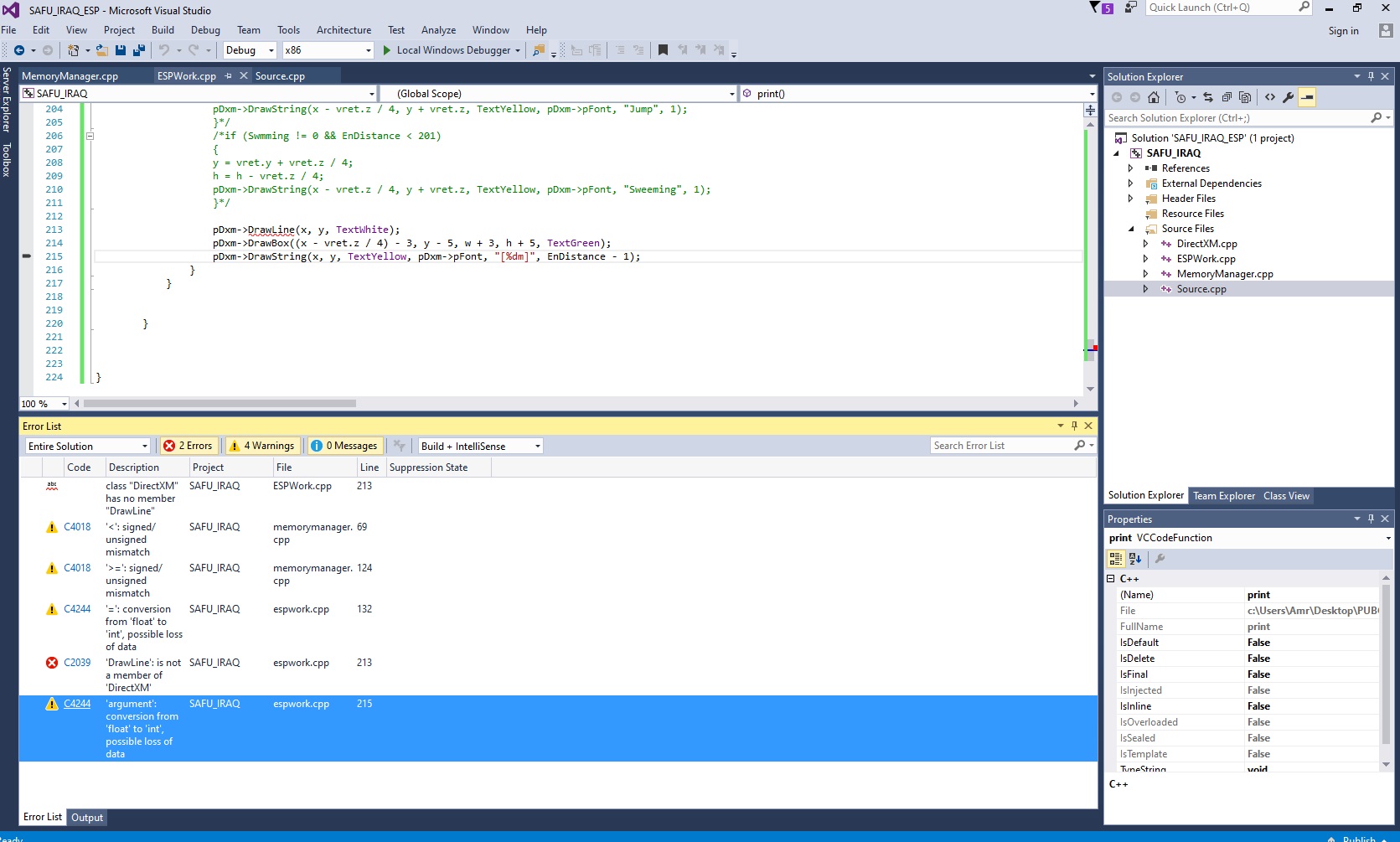Collapse the code block at line 206
Screen dimensions: 1400x842
(x=90, y=136)
